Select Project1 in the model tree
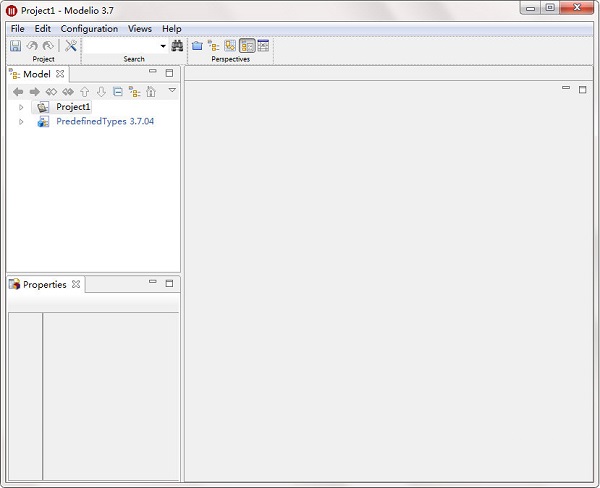The width and height of the screenshot is (600, 488). [73, 107]
